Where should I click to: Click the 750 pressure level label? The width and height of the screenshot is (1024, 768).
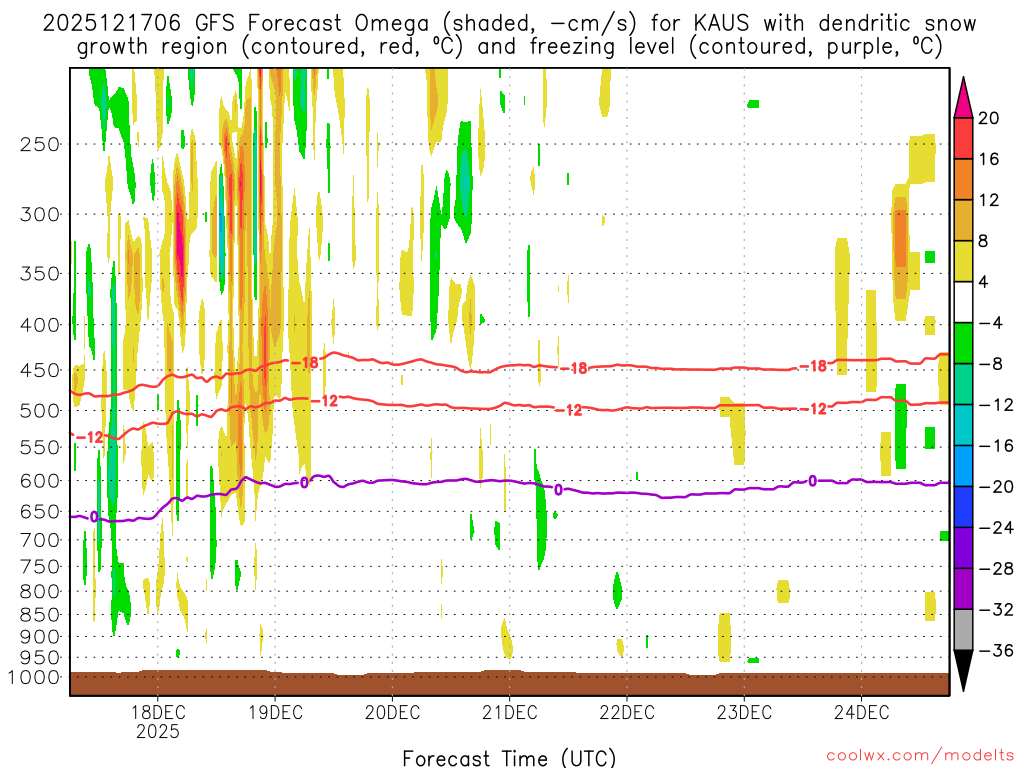coord(40,567)
